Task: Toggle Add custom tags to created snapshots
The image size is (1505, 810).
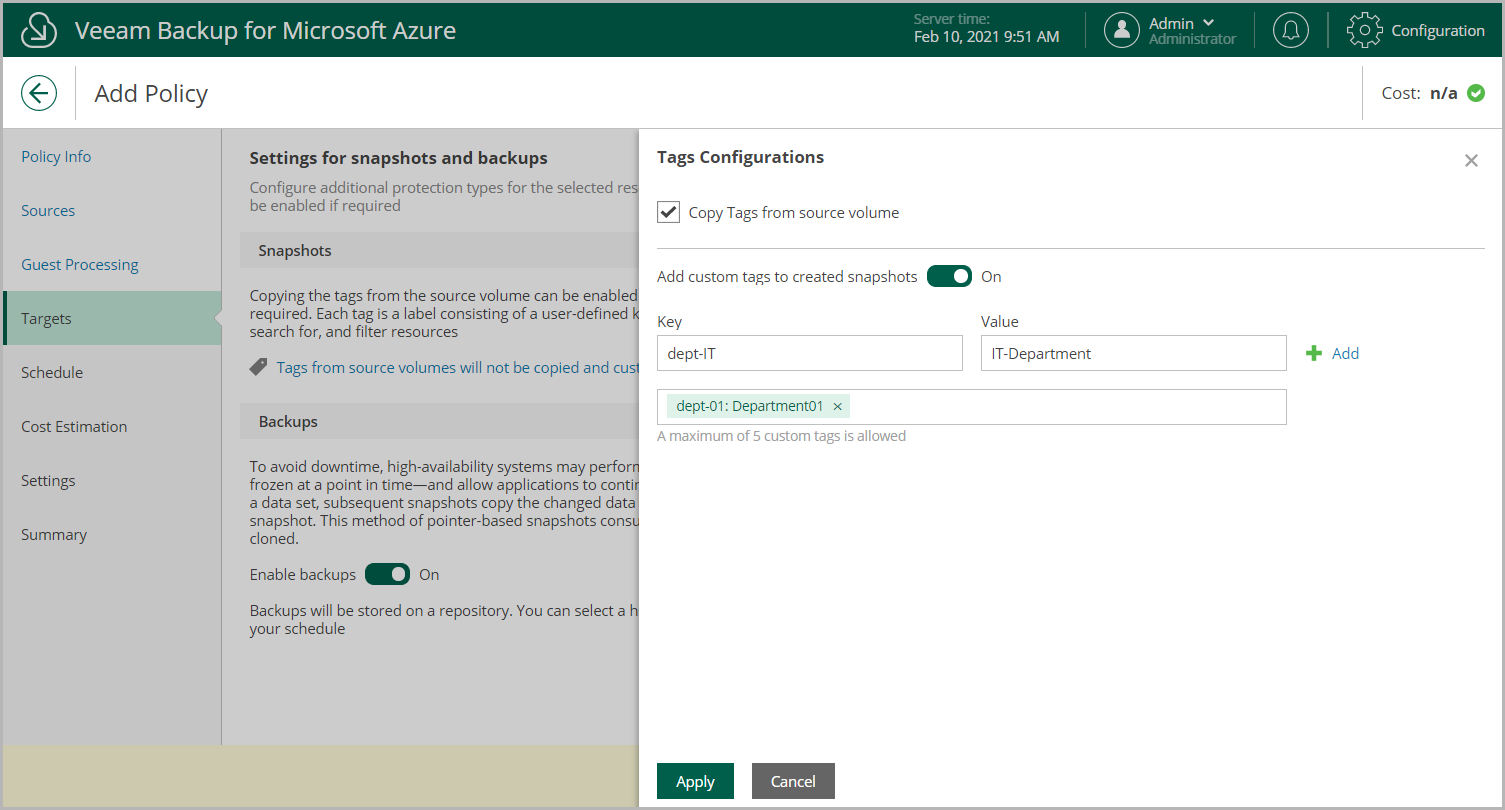Action: (949, 276)
